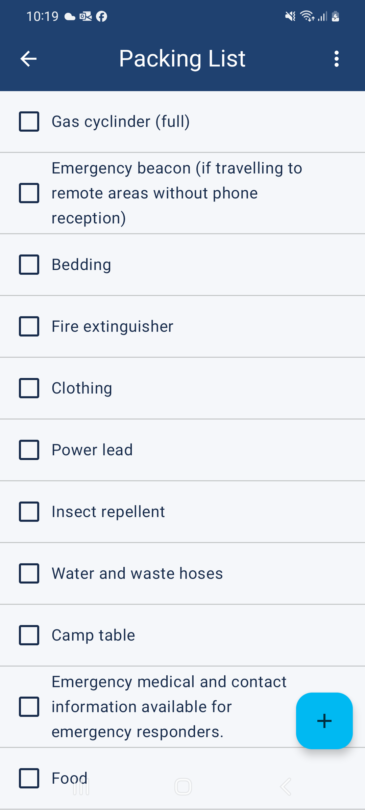365x810 pixels.
Task: Tap the Facebook notification status icon
Action: (102, 17)
